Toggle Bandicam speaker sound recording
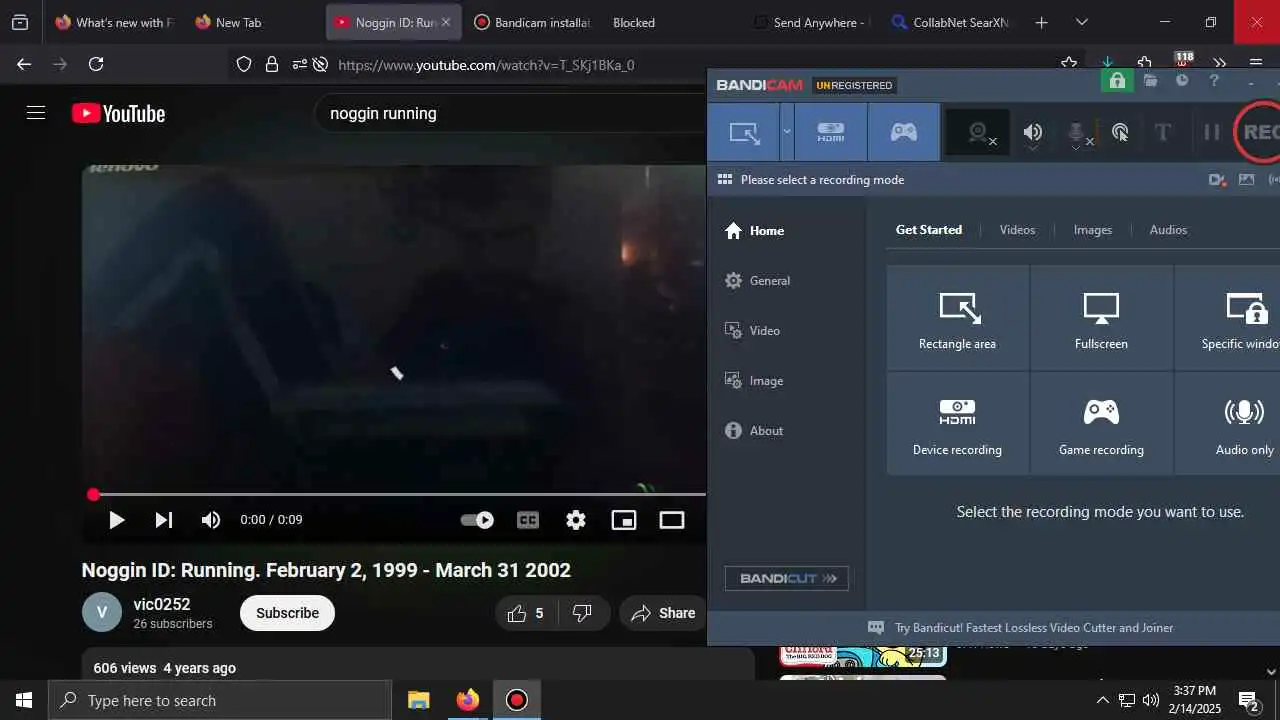This screenshot has width=1280, height=720. (x=1033, y=132)
